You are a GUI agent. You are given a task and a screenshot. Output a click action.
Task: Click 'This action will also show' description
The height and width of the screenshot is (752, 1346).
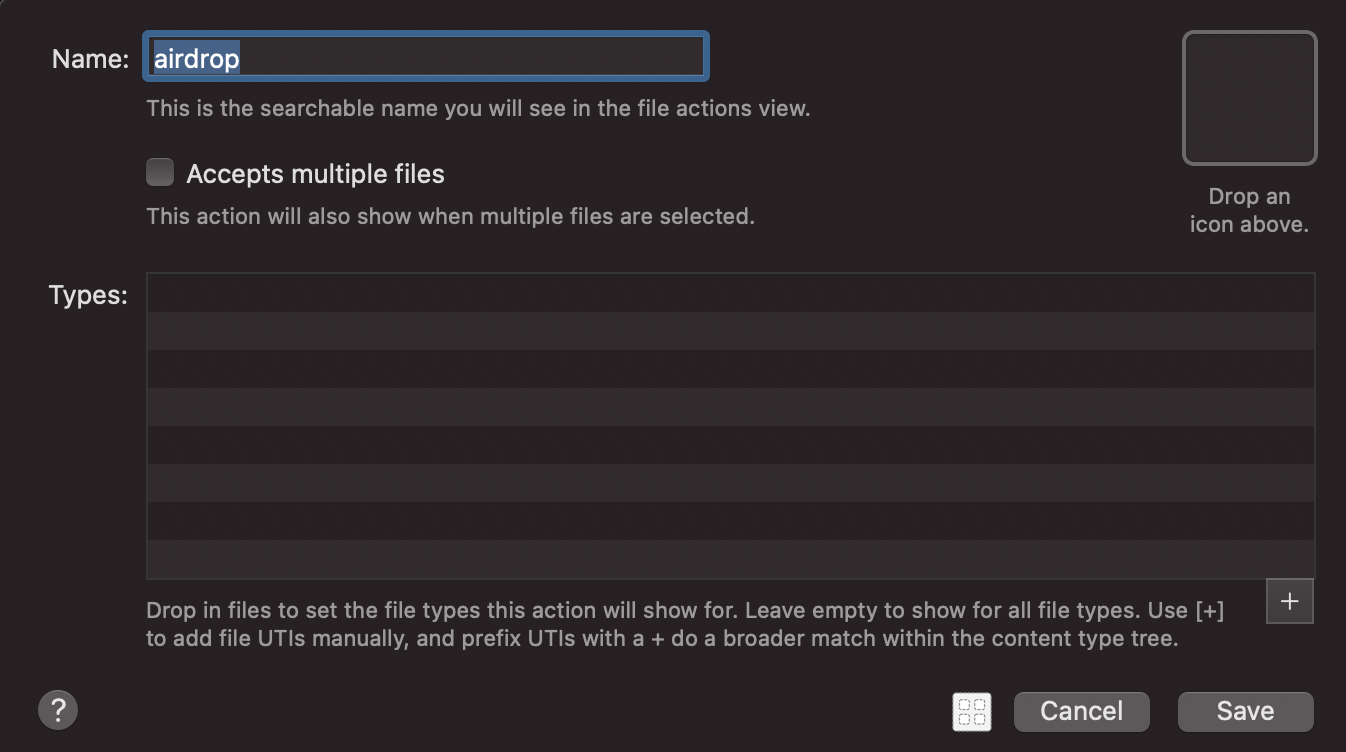click(450, 215)
